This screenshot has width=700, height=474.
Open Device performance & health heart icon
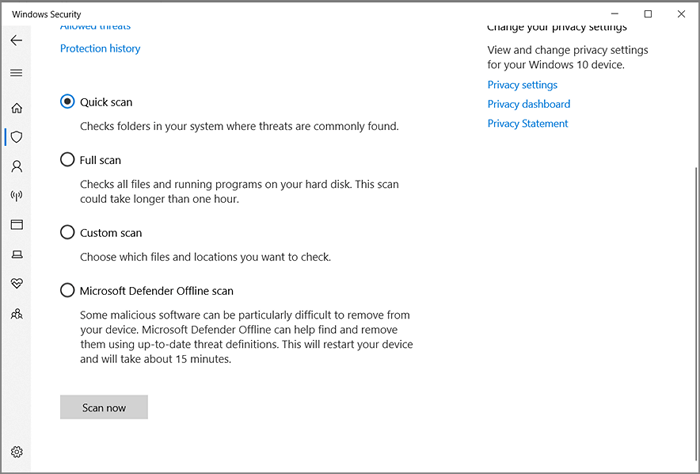click(16, 284)
